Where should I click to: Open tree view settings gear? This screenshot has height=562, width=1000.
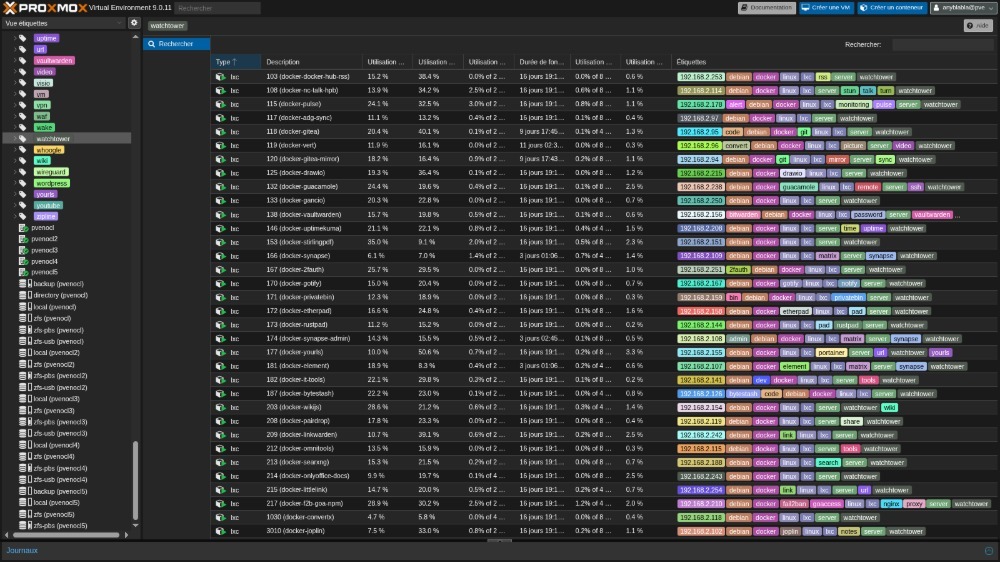(134, 22)
